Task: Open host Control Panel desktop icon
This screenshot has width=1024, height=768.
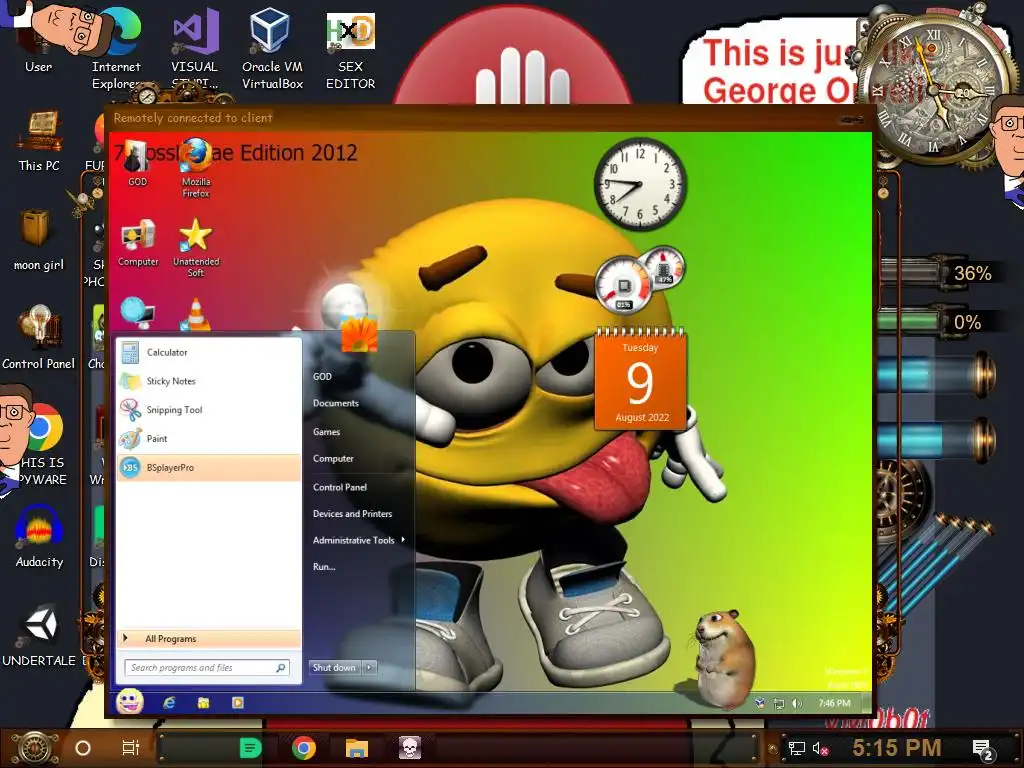Action: [x=39, y=338]
